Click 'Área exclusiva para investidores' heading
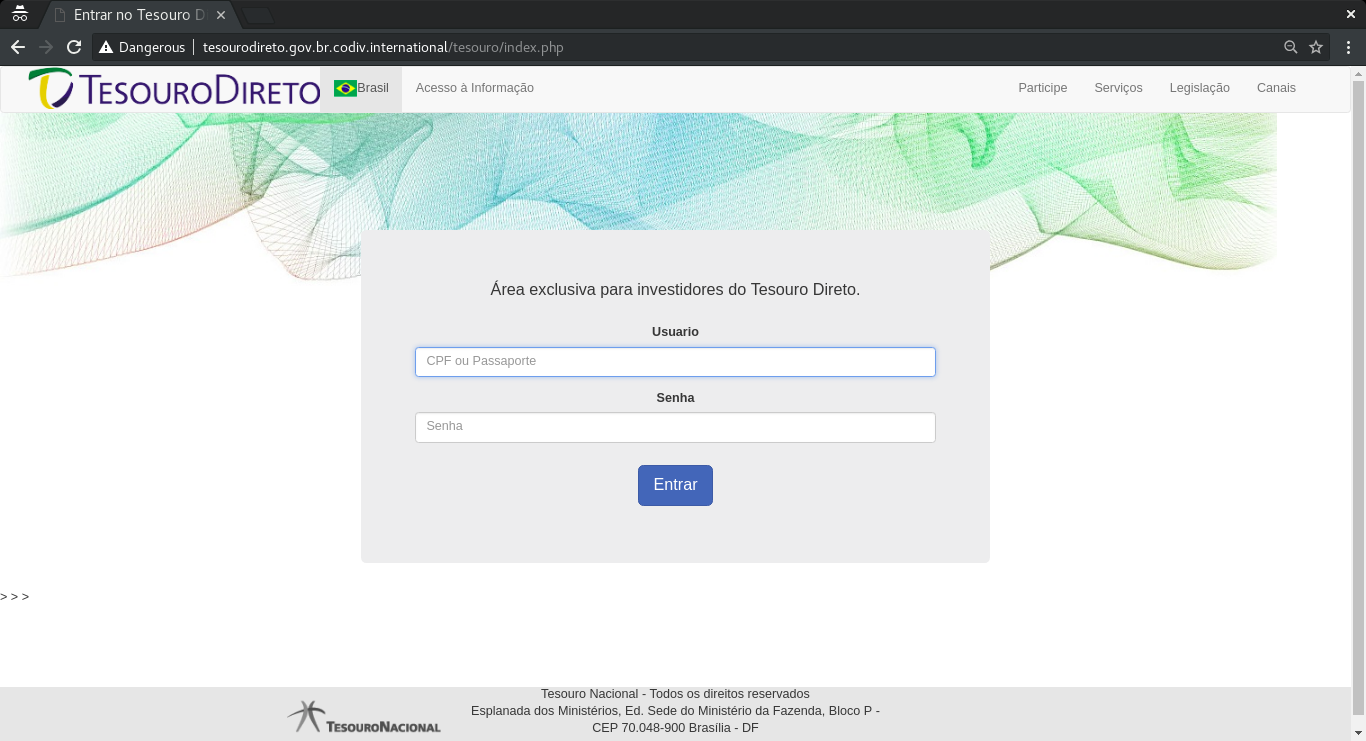The width and height of the screenshot is (1366, 741). point(675,290)
